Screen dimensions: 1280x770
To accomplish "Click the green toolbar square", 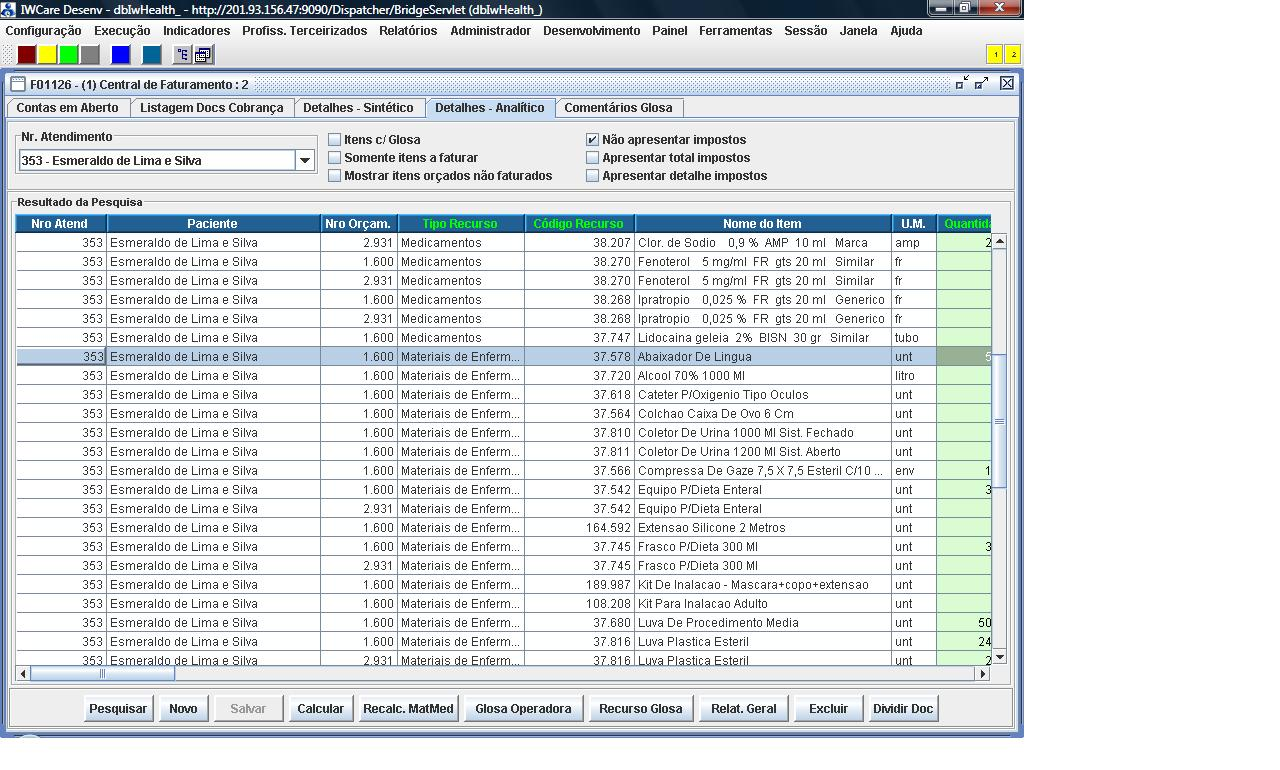I will (x=69, y=55).
